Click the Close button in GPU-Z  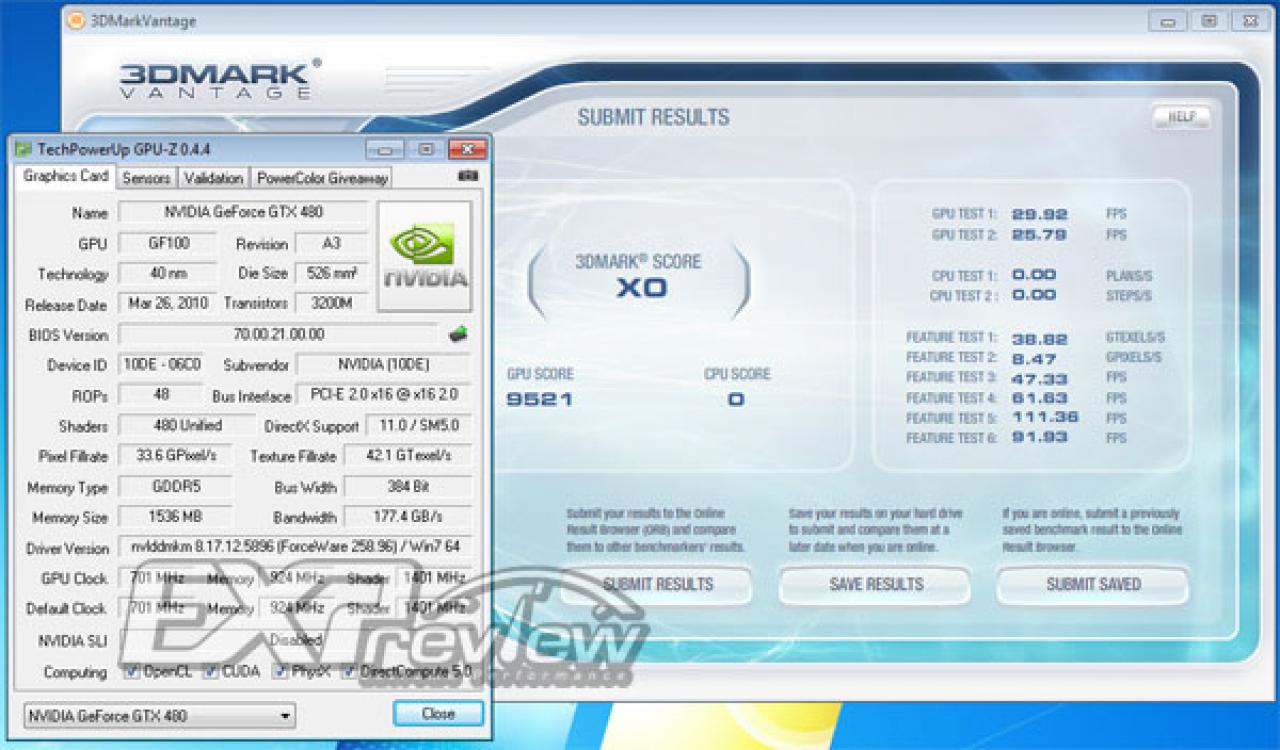pos(438,714)
